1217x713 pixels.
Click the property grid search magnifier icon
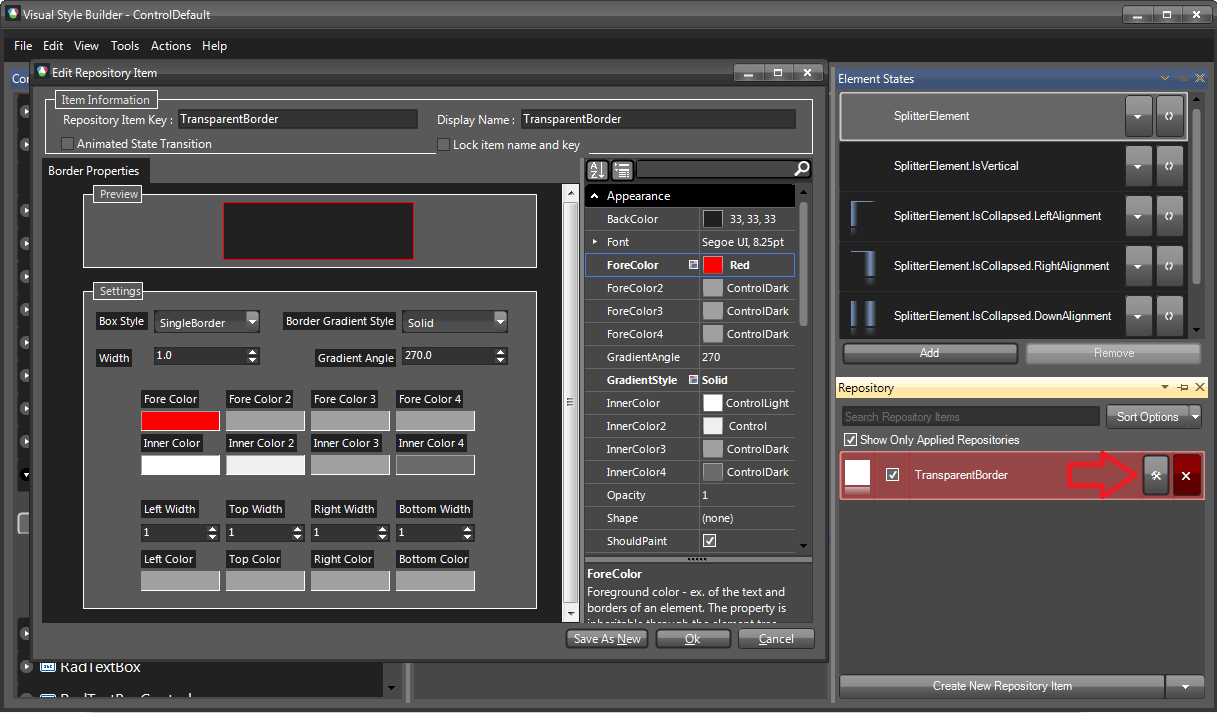[802, 169]
